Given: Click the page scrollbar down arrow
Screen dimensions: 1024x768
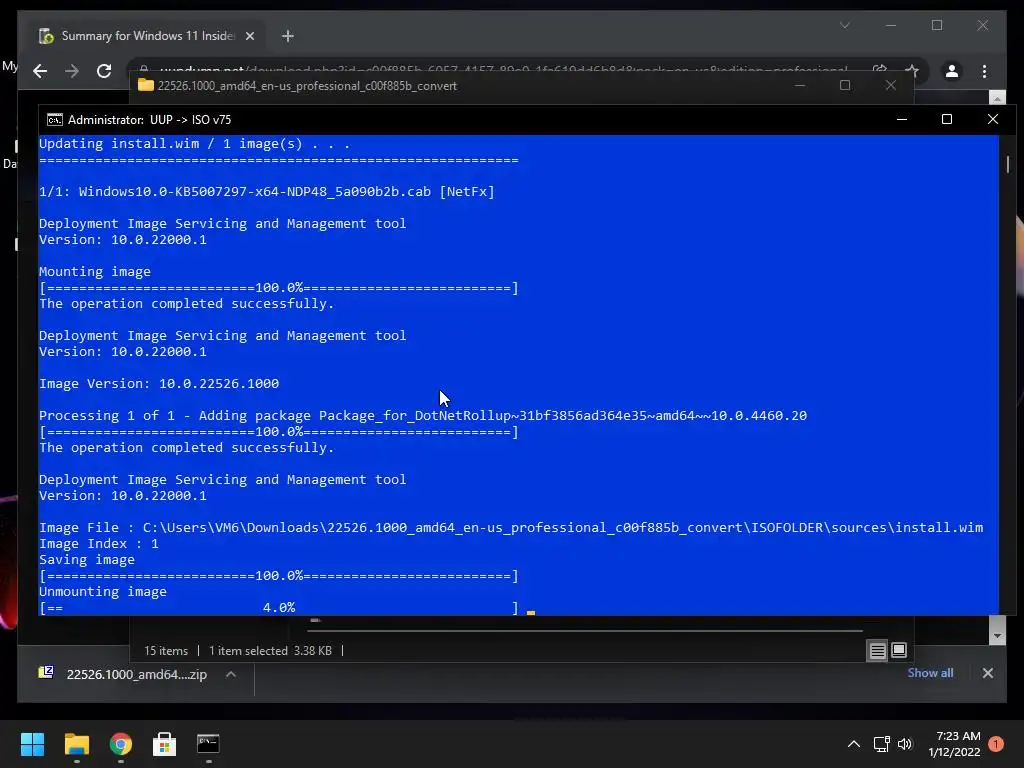Looking at the screenshot, I should pyautogui.click(x=997, y=635).
